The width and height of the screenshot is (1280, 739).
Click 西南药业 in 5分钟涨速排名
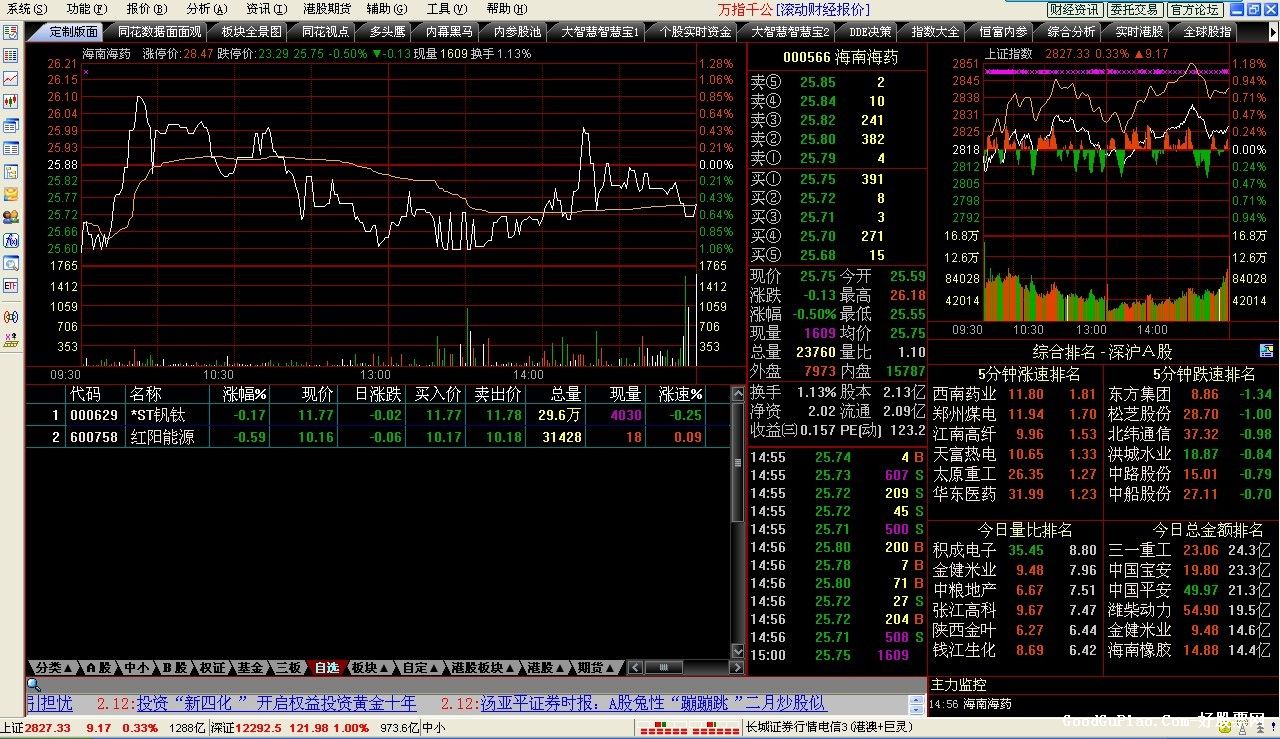click(964, 394)
